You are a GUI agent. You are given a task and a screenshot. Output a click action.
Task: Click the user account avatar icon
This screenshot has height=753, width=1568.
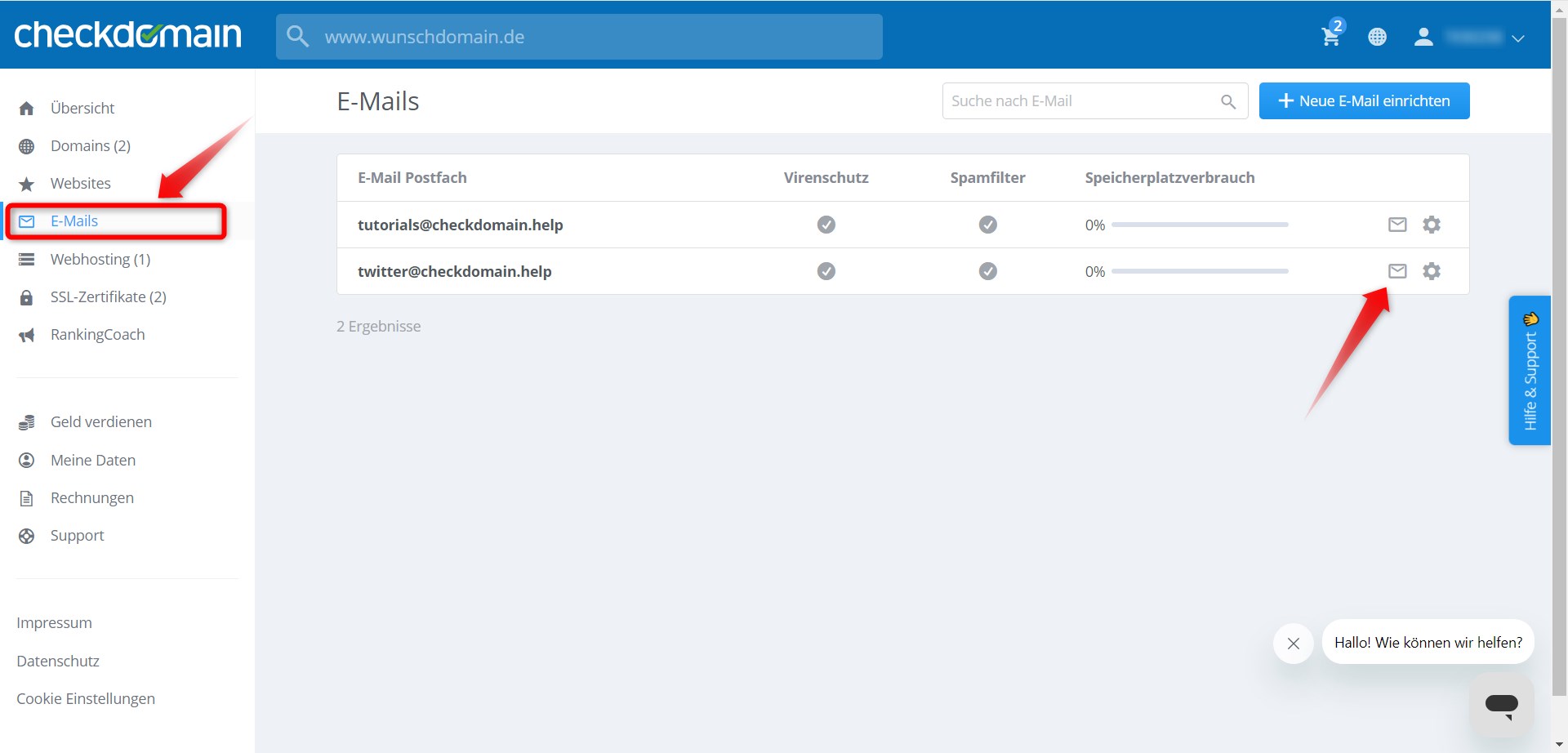(x=1423, y=37)
